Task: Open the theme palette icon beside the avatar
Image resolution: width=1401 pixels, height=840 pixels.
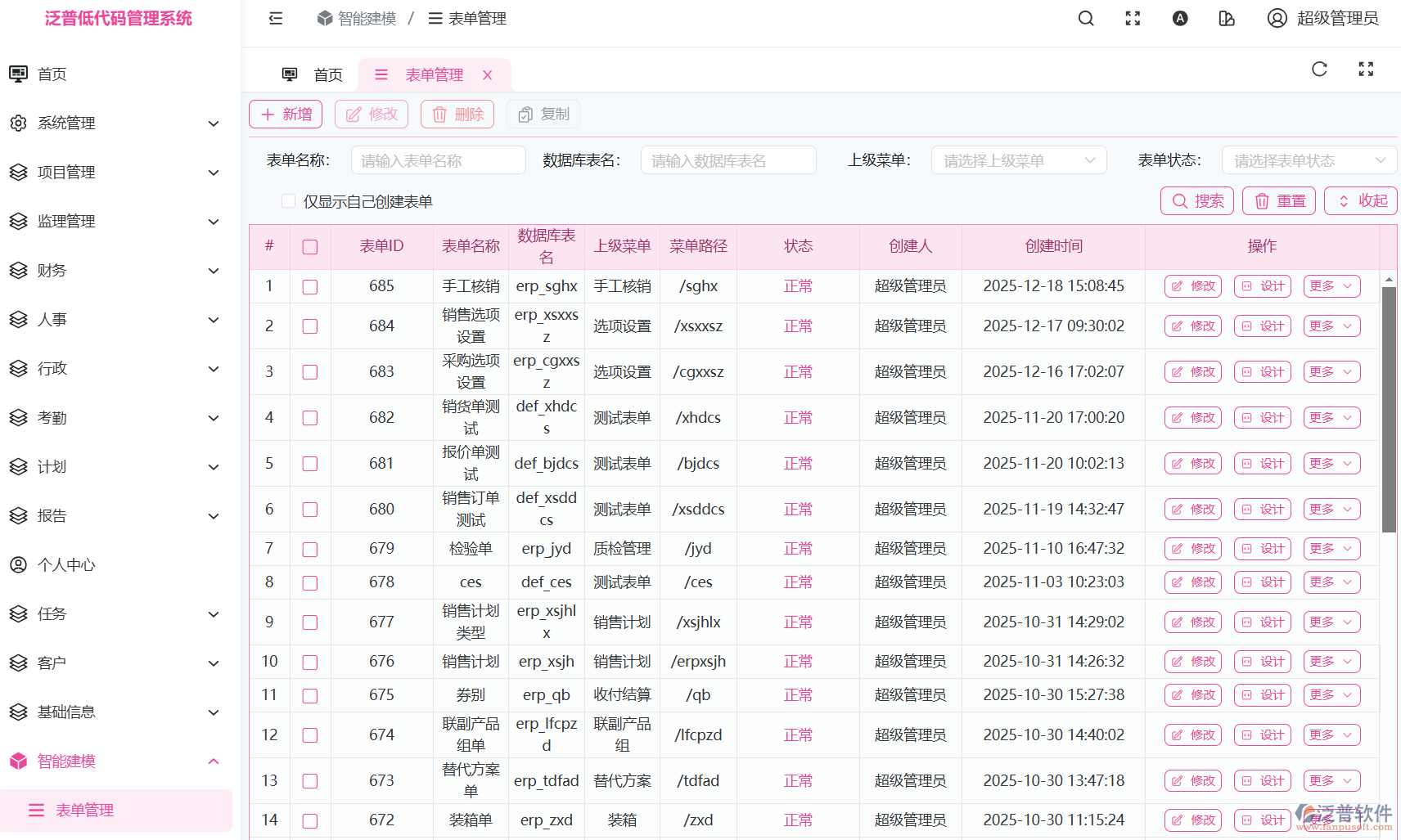Action: click(x=1226, y=18)
